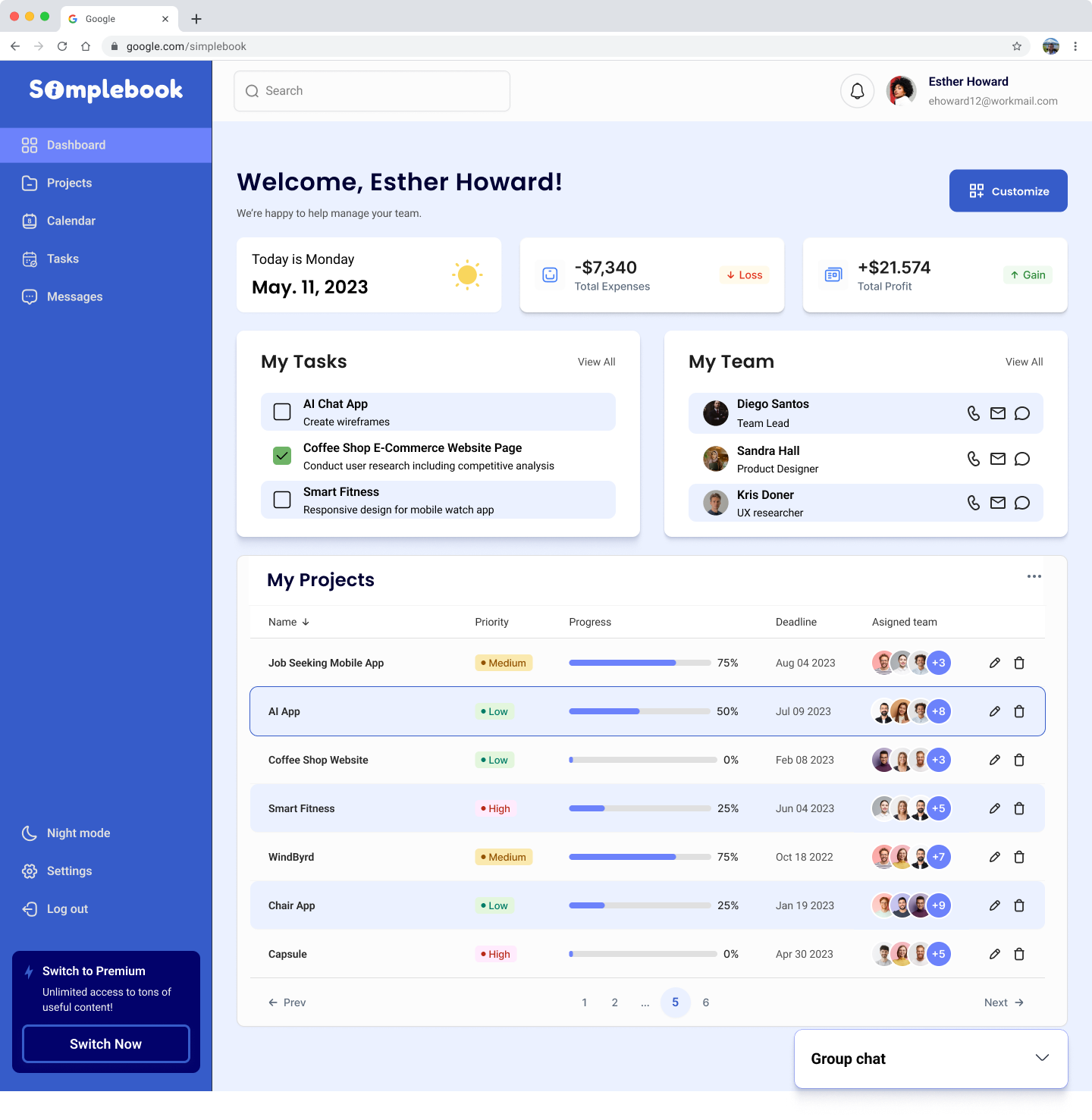Check the Smart Fitness task checkbox

[x=282, y=500]
